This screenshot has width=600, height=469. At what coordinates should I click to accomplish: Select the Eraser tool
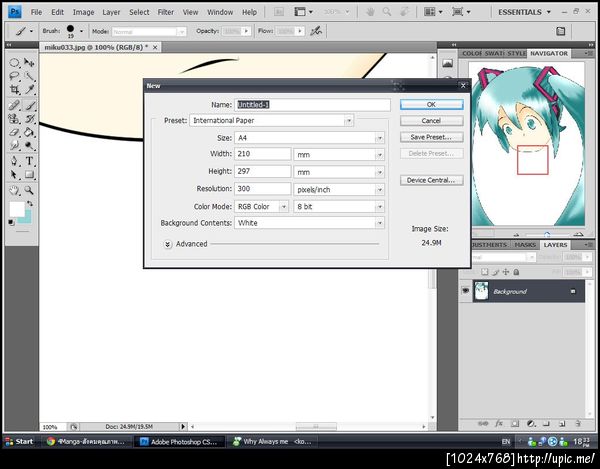(x=14, y=132)
